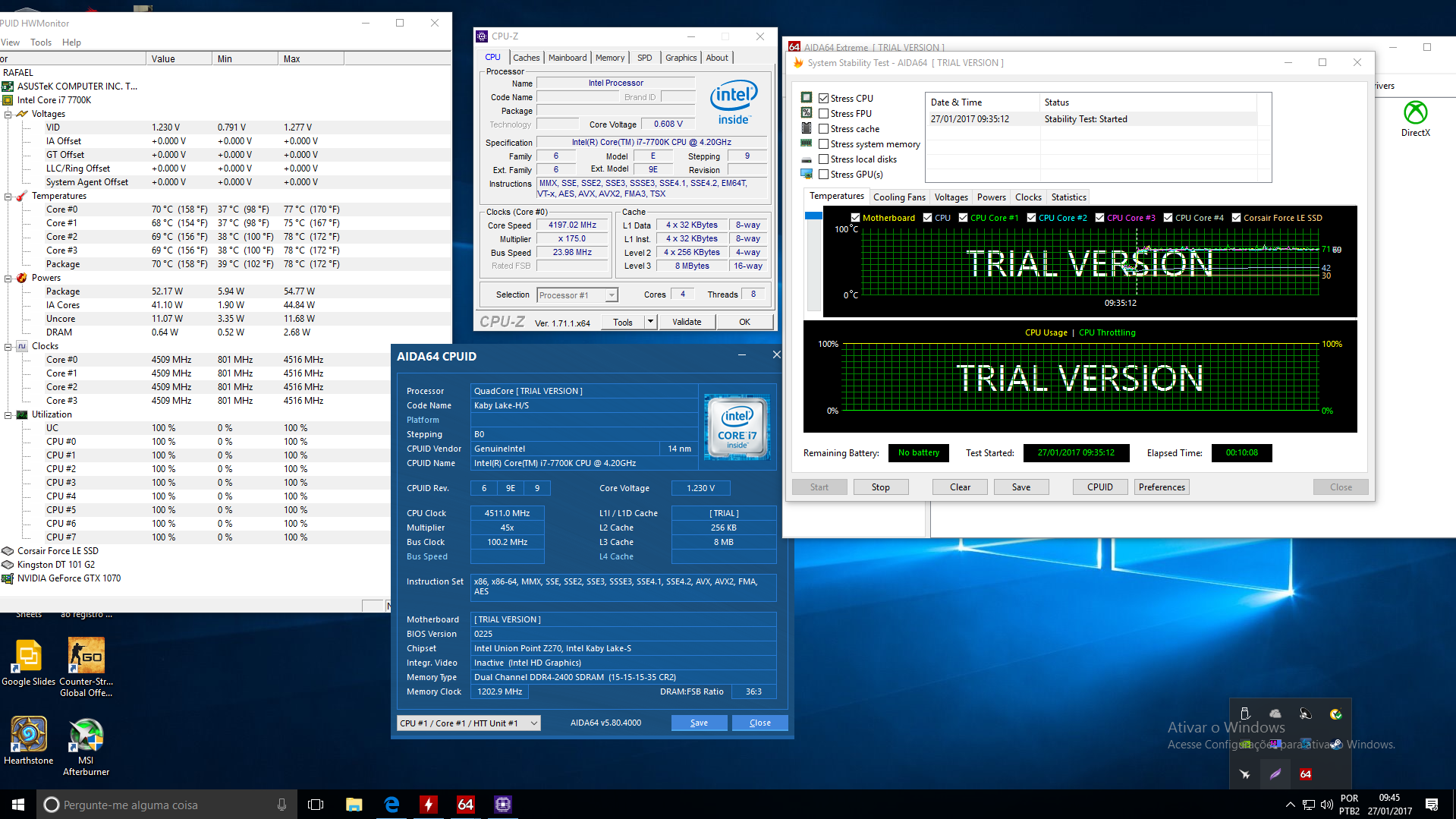Click the USB safely remove tray icon
Viewport: 1456px width, 819px height.
(x=1245, y=713)
